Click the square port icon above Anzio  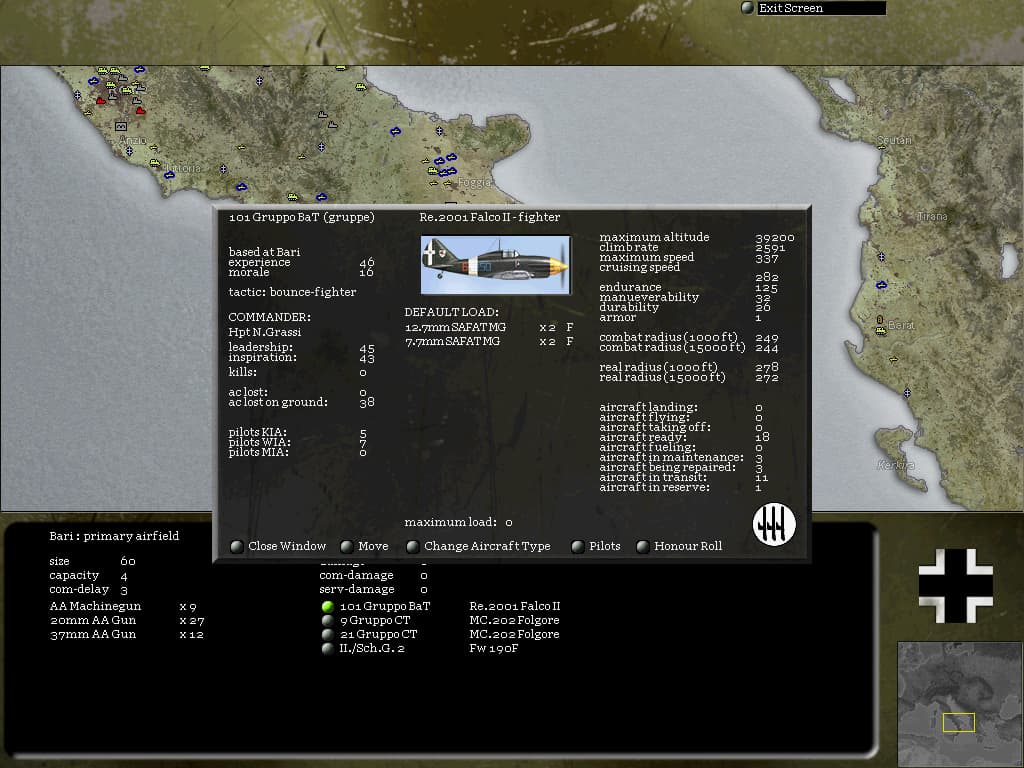click(121, 126)
